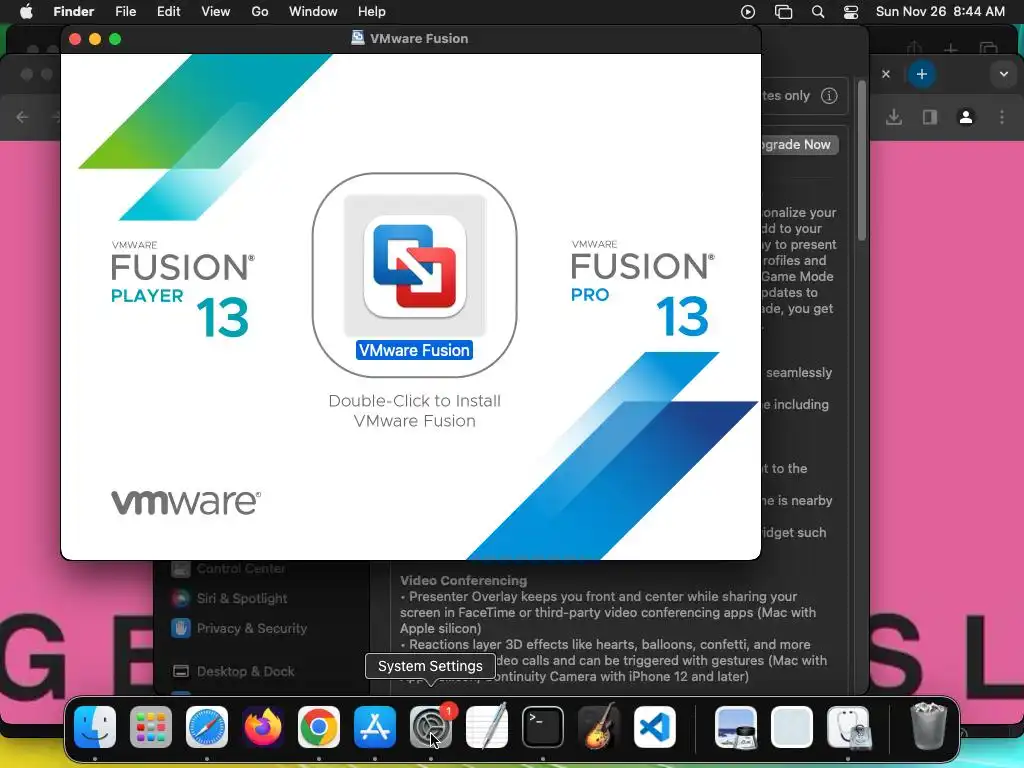Launch Safari from the Dock
This screenshot has height=768, width=1024.
(x=207, y=727)
